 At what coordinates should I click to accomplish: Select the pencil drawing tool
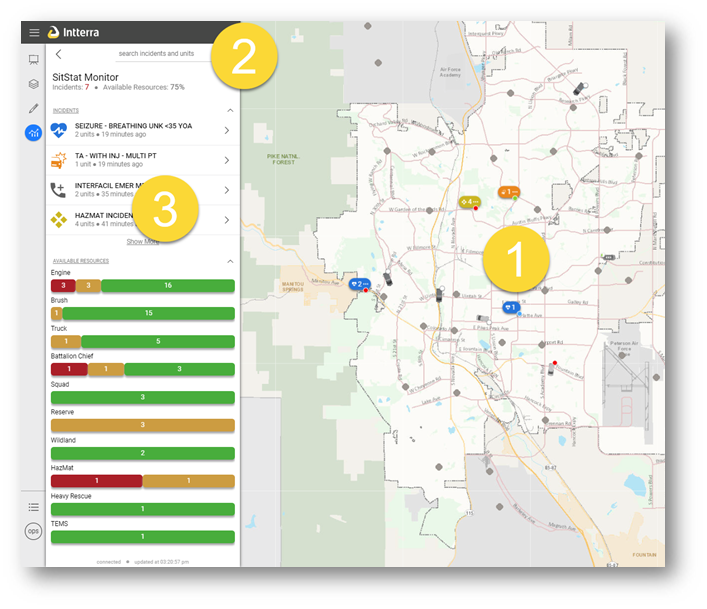(x=34, y=109)
